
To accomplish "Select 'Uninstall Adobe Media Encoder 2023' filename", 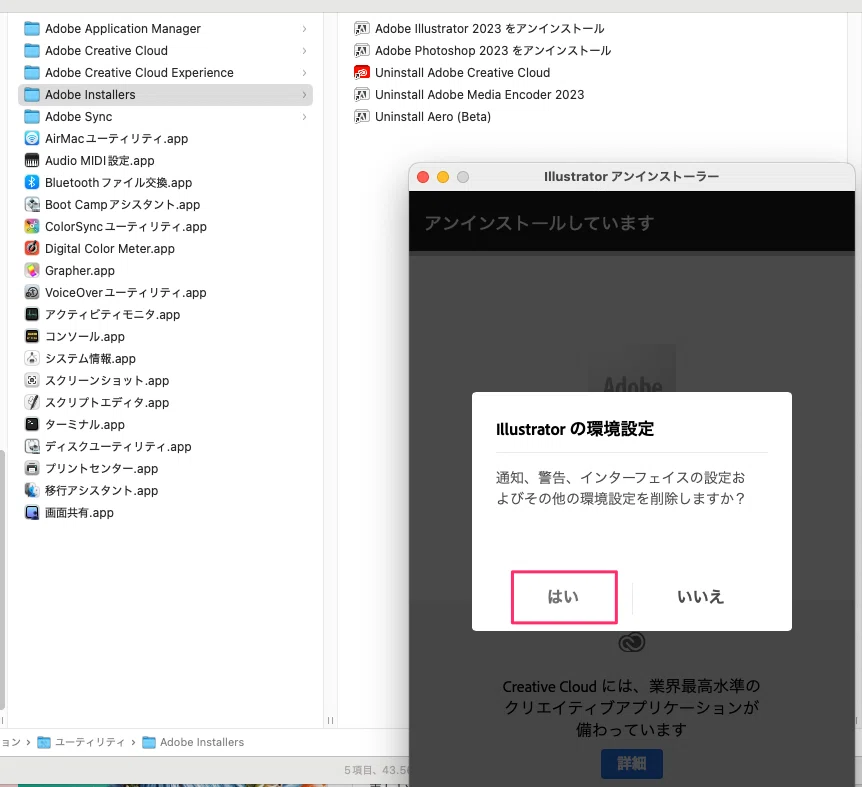I will (x=479, y=95).
